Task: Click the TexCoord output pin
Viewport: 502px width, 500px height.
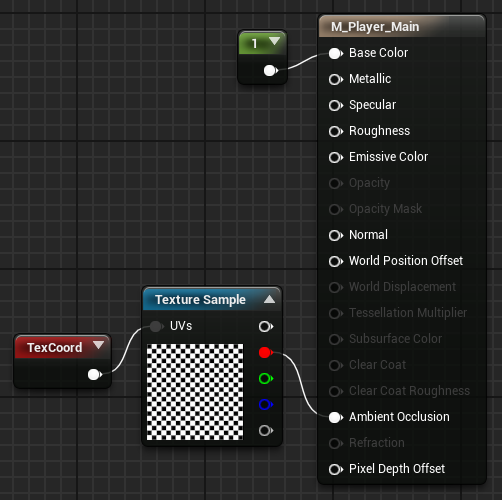Action: point(95,375)
